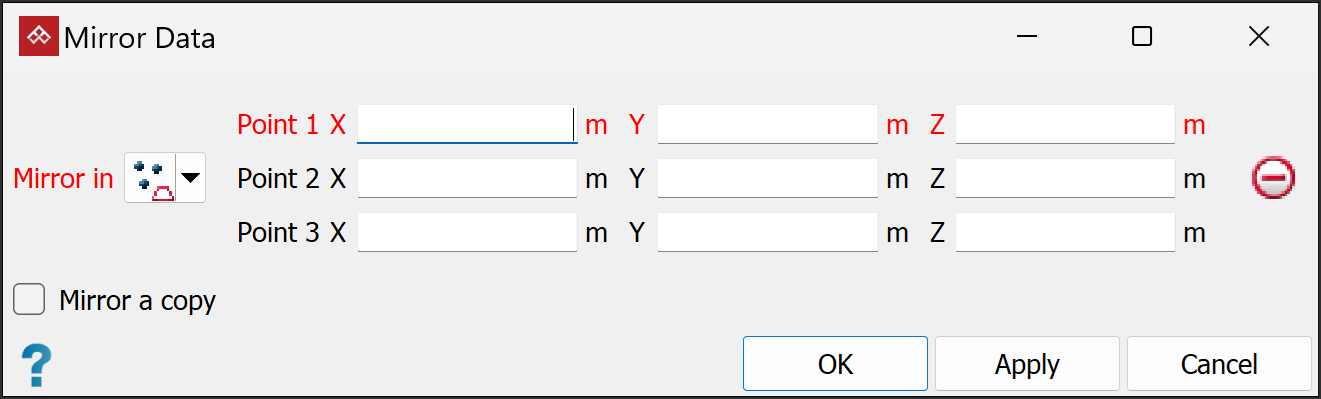1321x399 pixels.
Task: Click the Mirror Data app logo icon
Action: (x=38, y=37)
